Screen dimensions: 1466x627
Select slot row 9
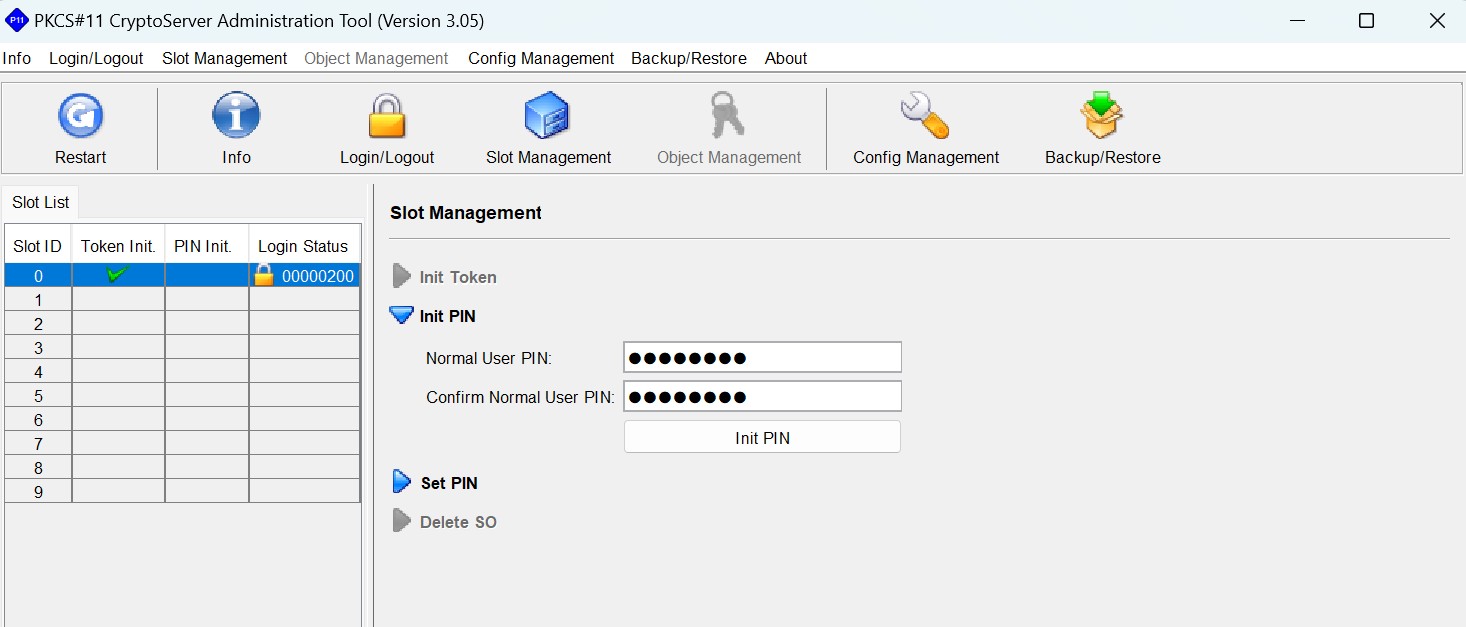click(x=182, y=491)
